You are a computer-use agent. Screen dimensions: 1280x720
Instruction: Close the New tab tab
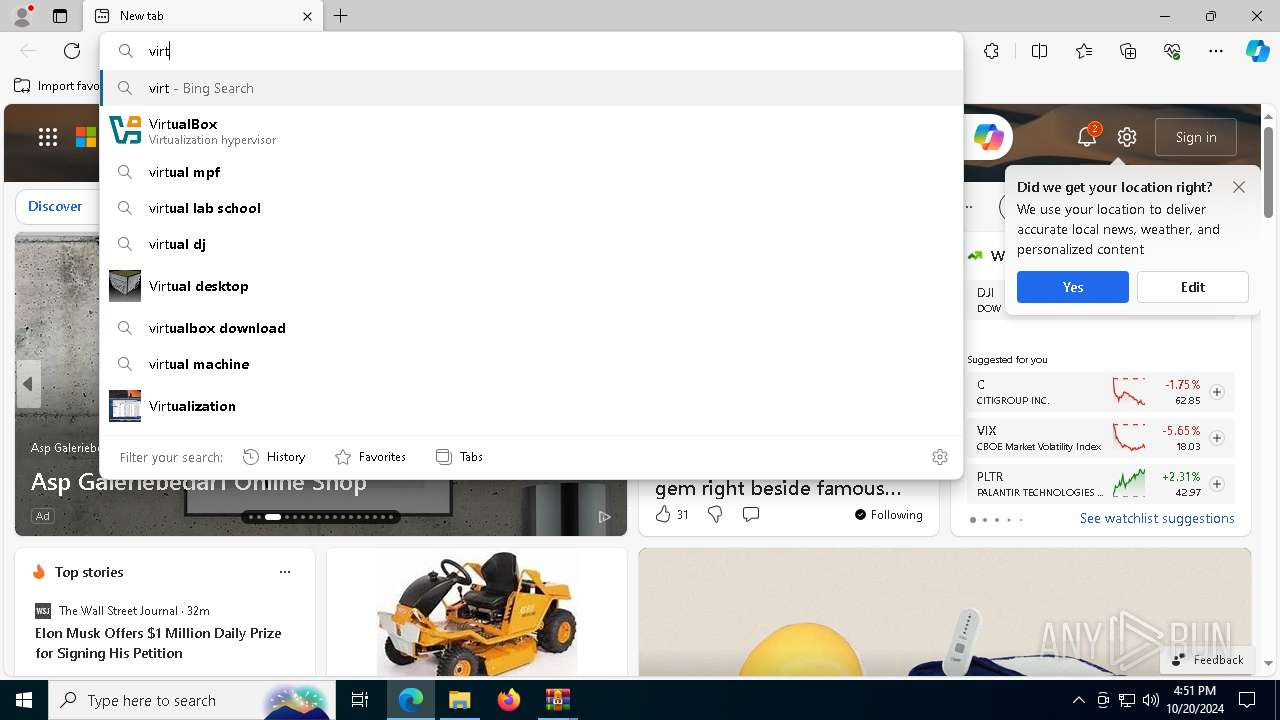pyautogui.click(x=307, y=16)
